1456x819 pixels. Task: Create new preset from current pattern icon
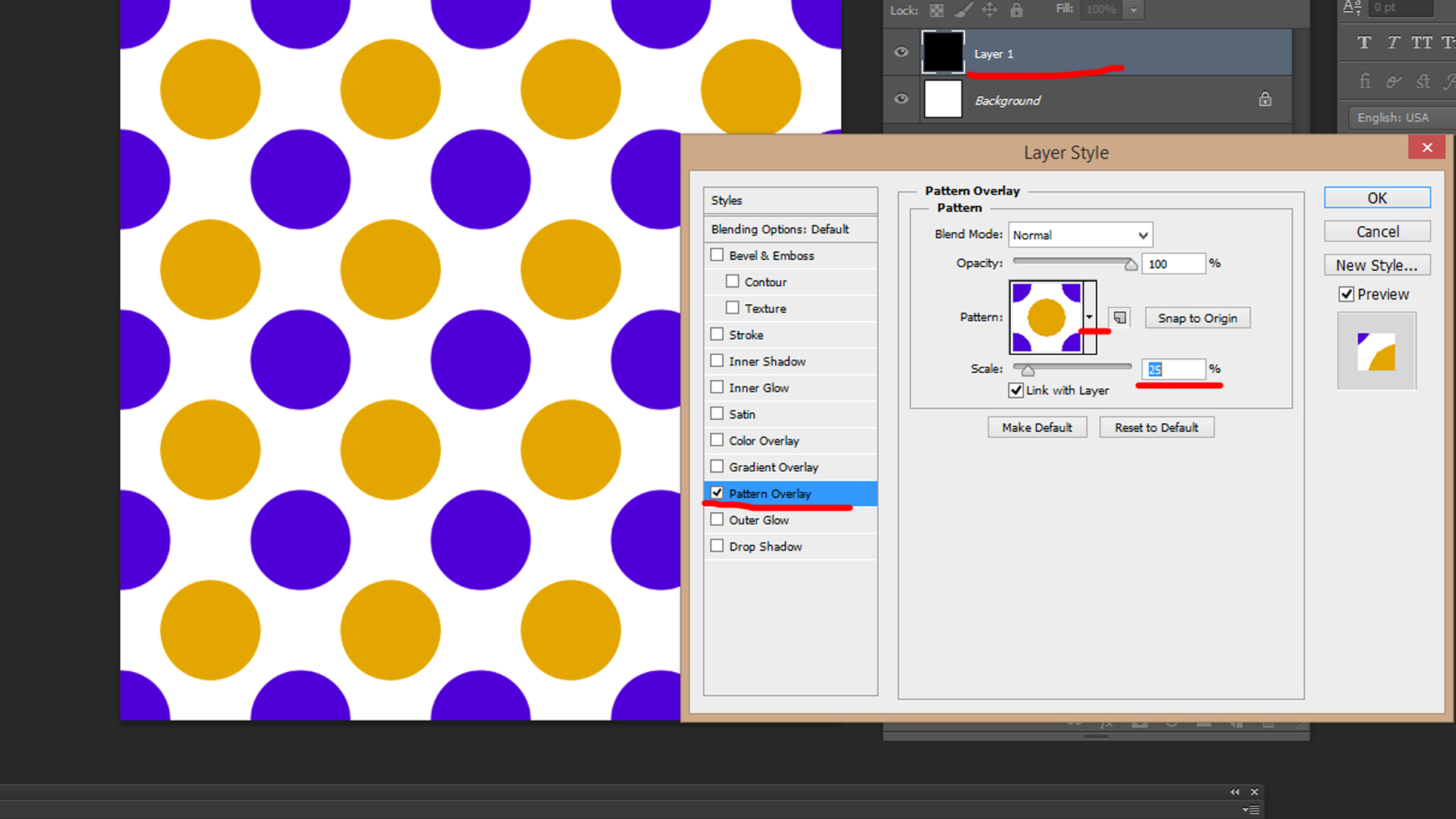tap(1119, 317)
